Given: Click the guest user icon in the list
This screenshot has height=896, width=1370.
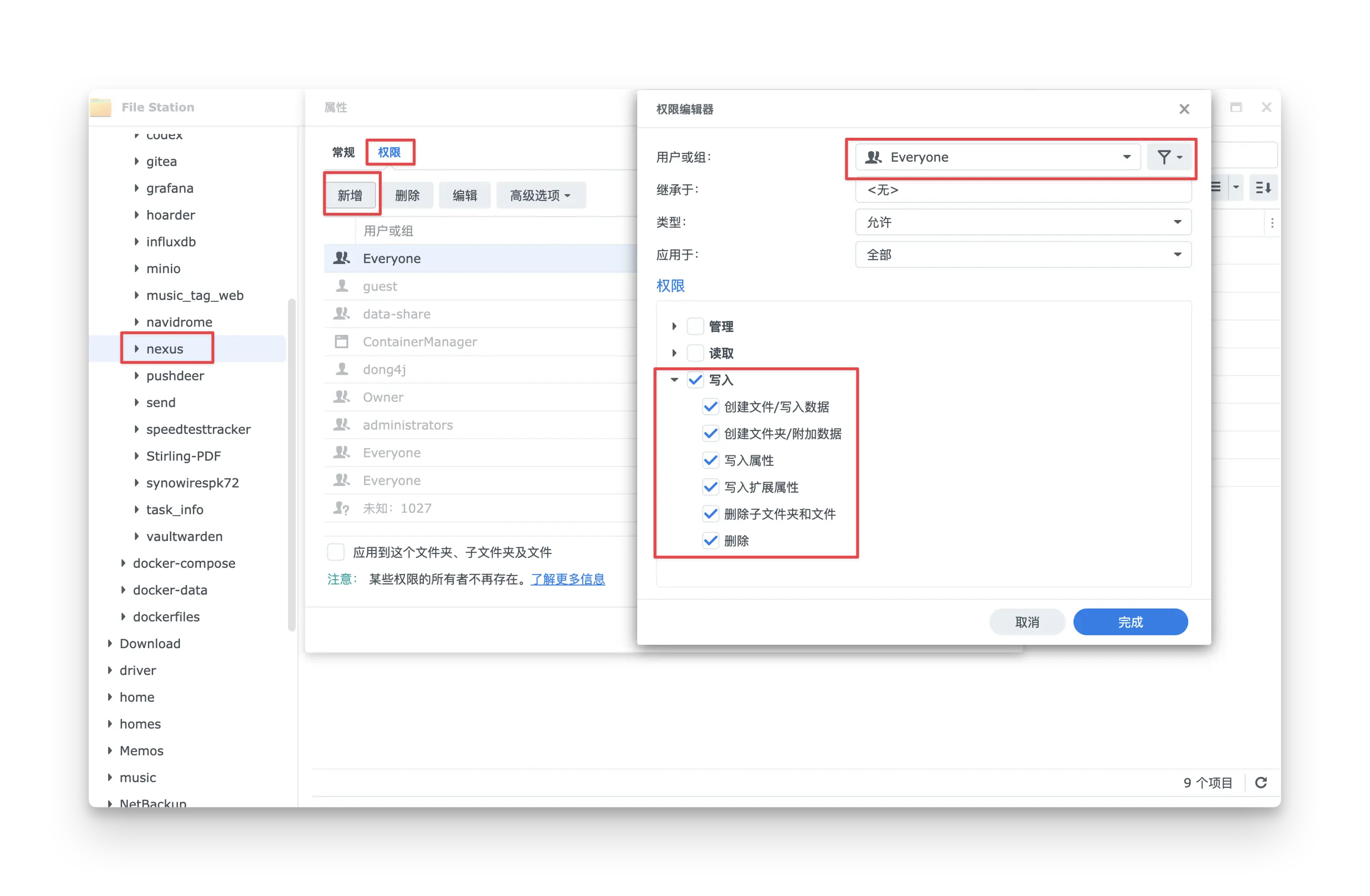Looking at the screenshot, I should [342, 286].
